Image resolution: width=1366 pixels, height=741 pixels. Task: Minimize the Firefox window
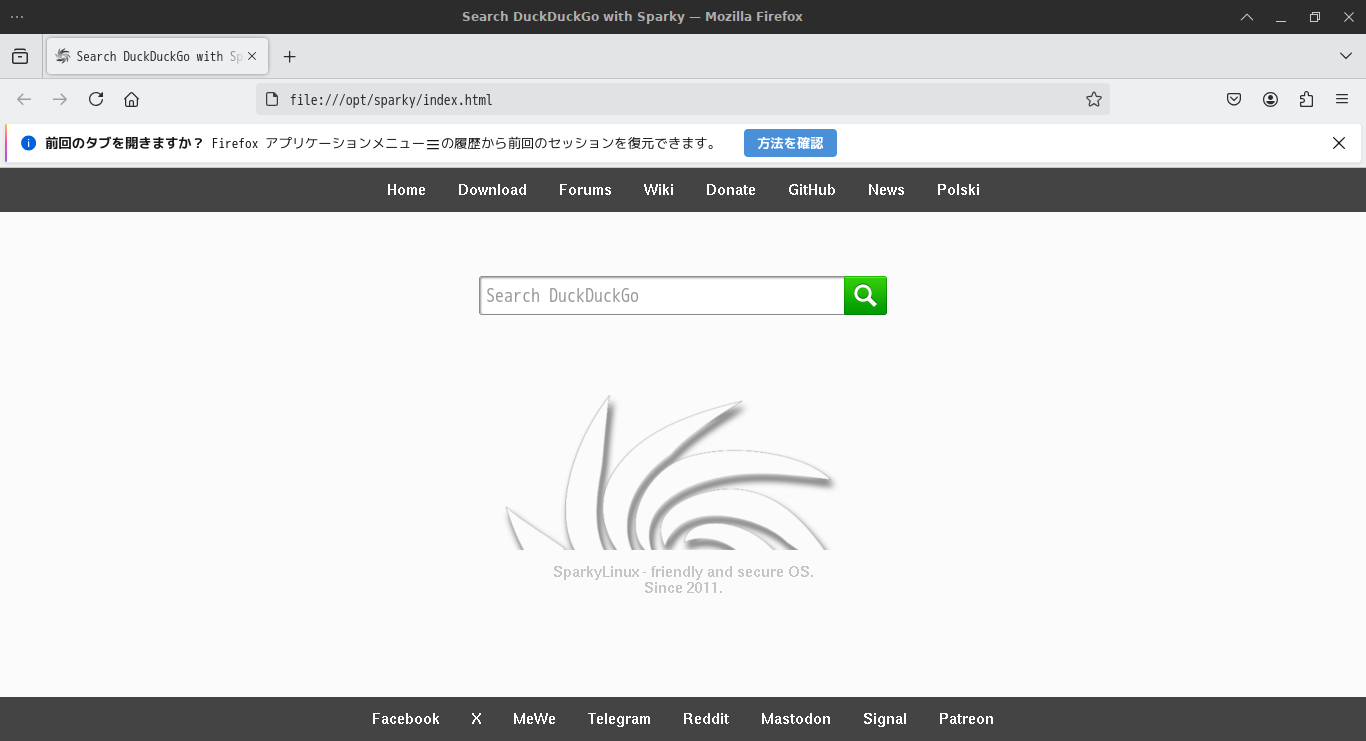coord(1281,17)
